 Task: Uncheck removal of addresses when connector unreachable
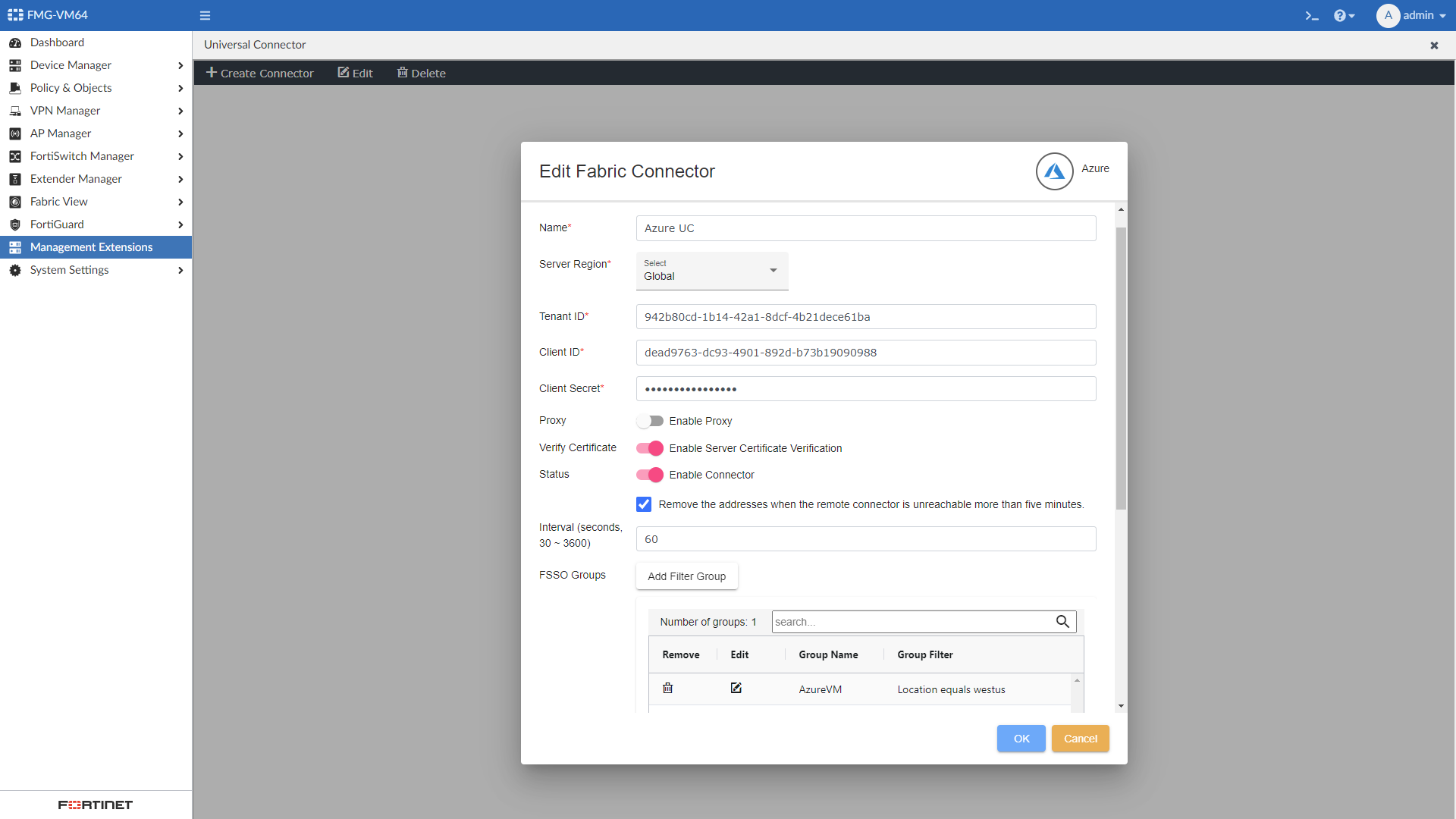[643, 504]
